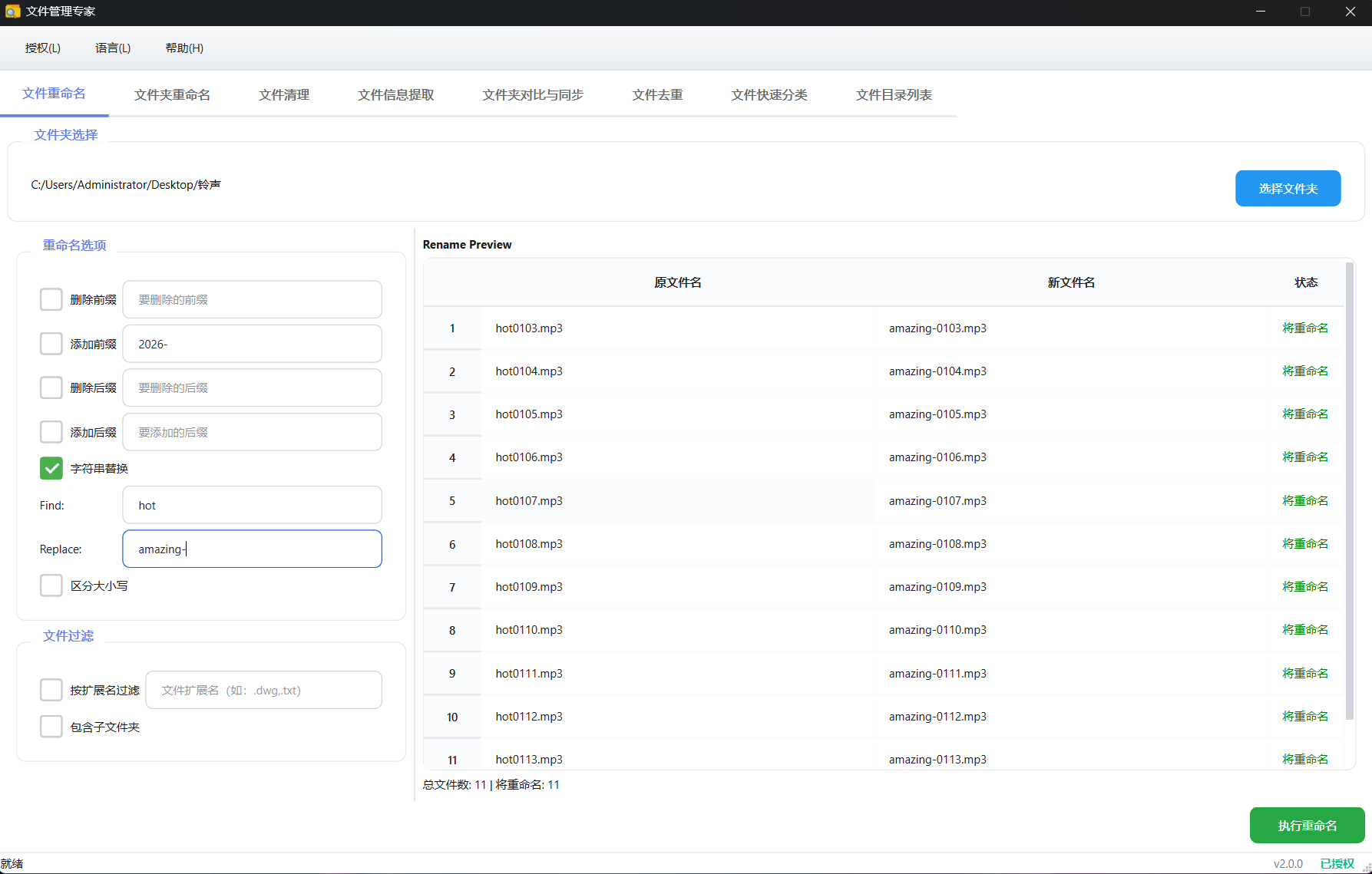Switch to the 文件夹重命名 tab
This screenshot has height=874, width=1372.
172,95
